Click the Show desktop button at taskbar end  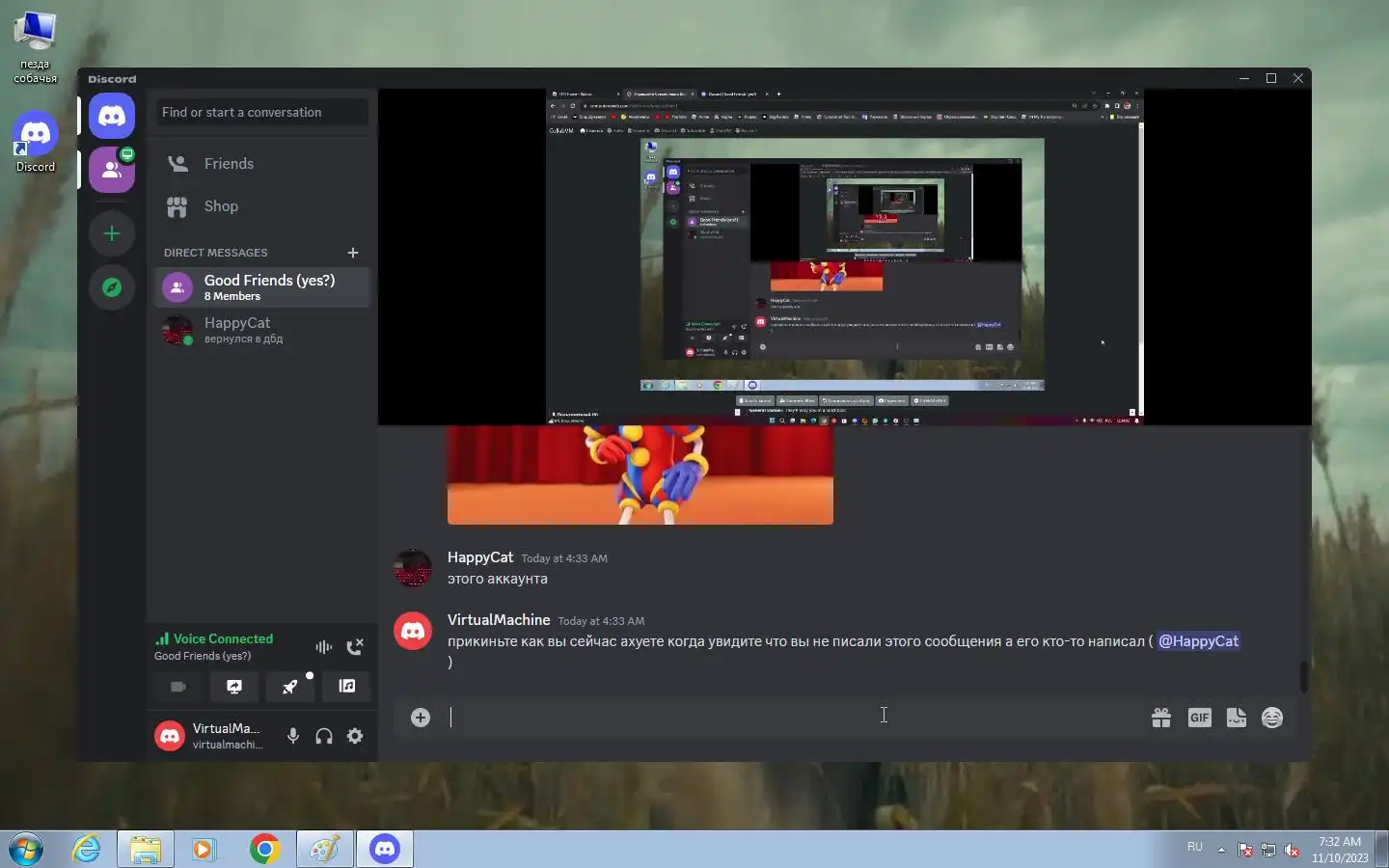1382,850
